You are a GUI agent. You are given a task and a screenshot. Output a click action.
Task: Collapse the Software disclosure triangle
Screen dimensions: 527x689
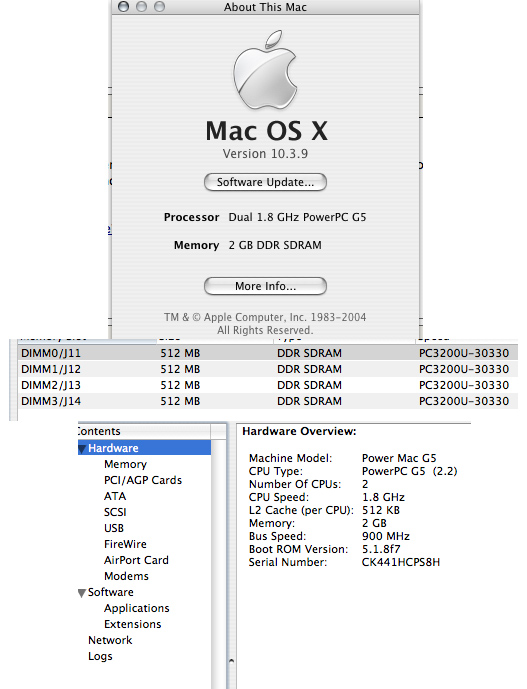point(82,593)
